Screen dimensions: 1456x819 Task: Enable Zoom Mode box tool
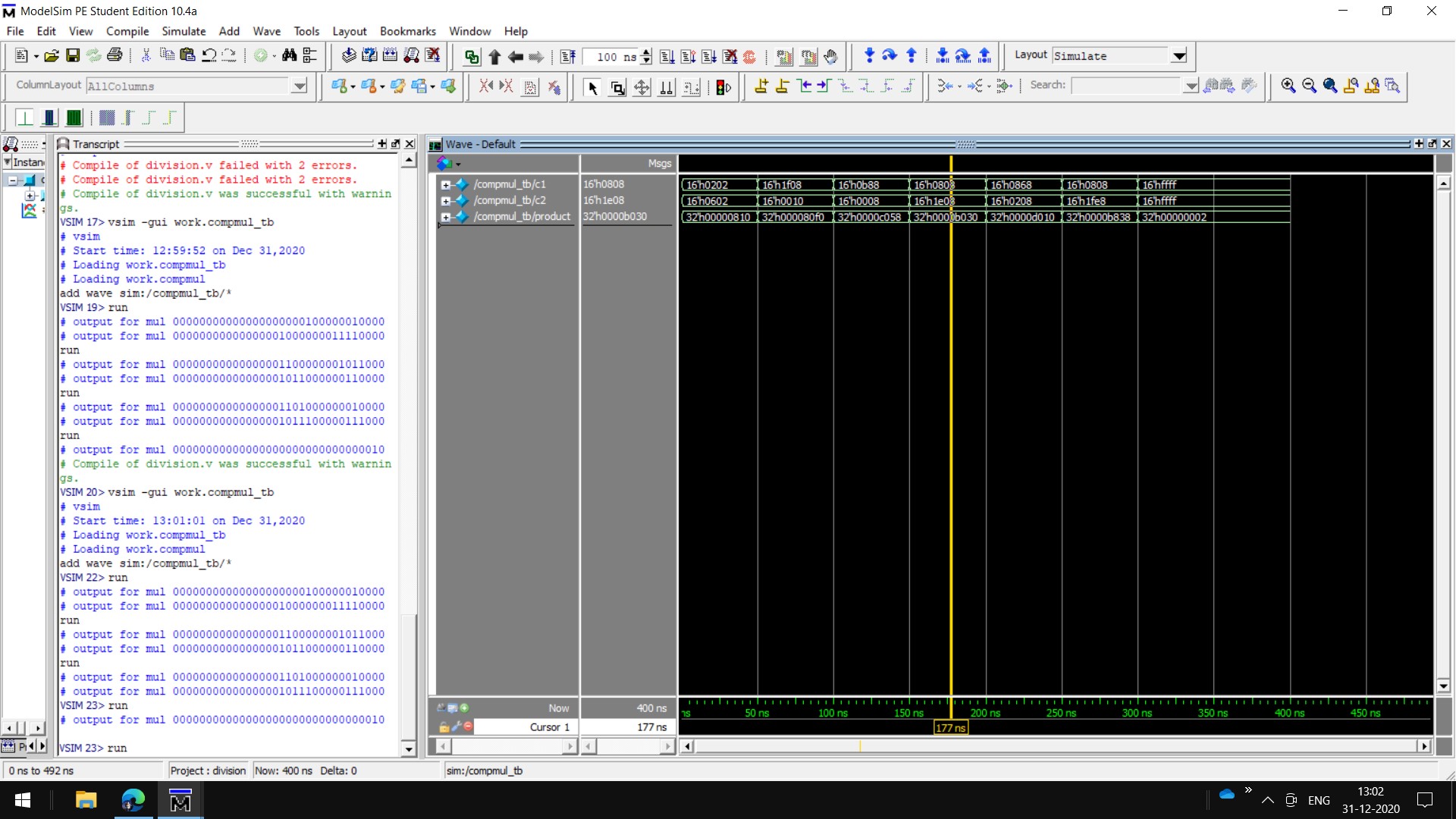coord(617,87)
